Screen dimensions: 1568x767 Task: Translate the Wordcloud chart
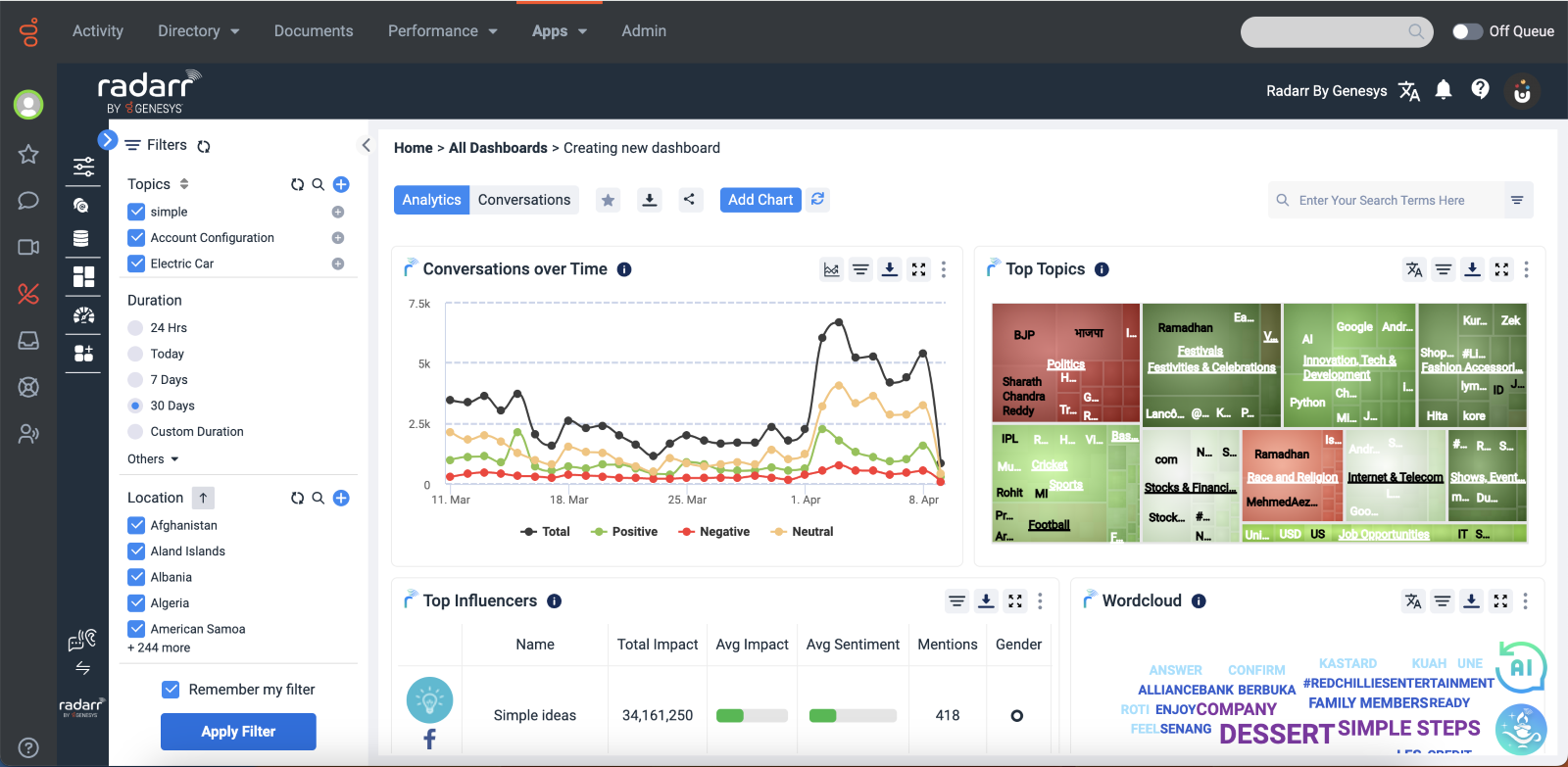(x=1413, y=601)
